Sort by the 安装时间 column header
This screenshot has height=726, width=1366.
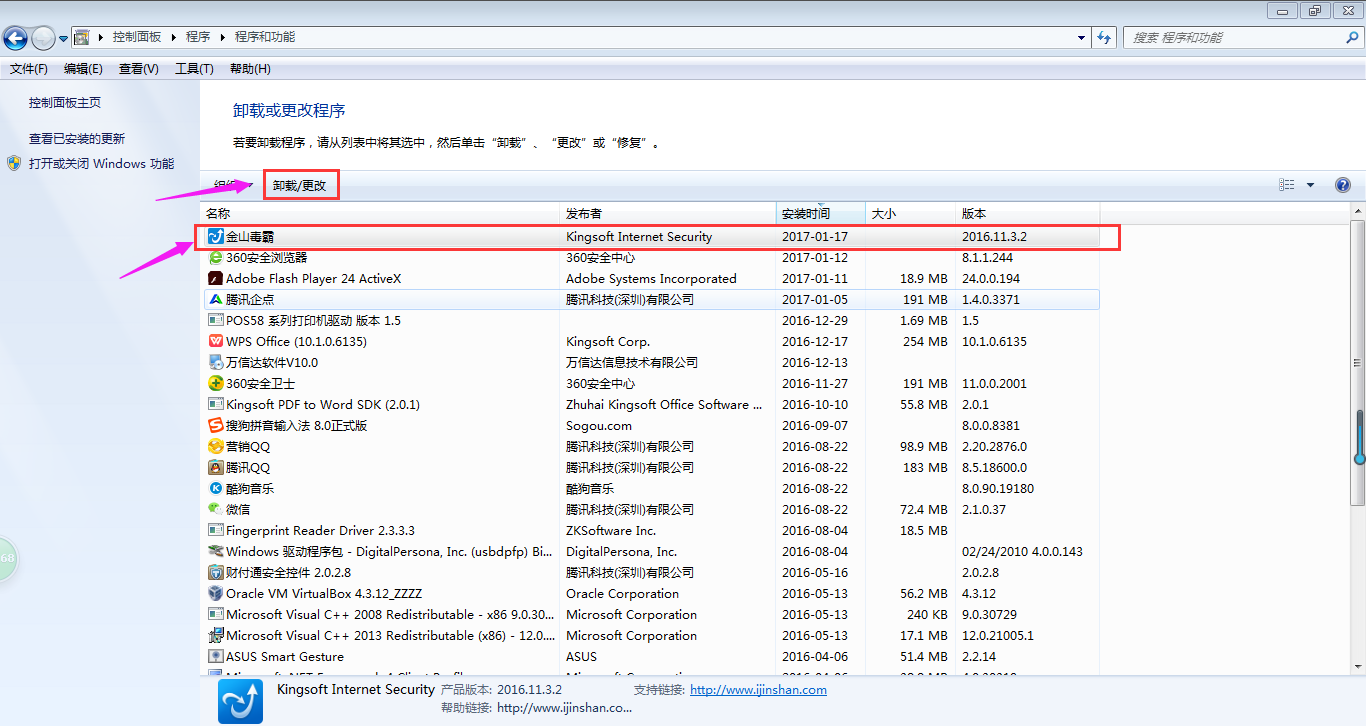pos(821,214)
